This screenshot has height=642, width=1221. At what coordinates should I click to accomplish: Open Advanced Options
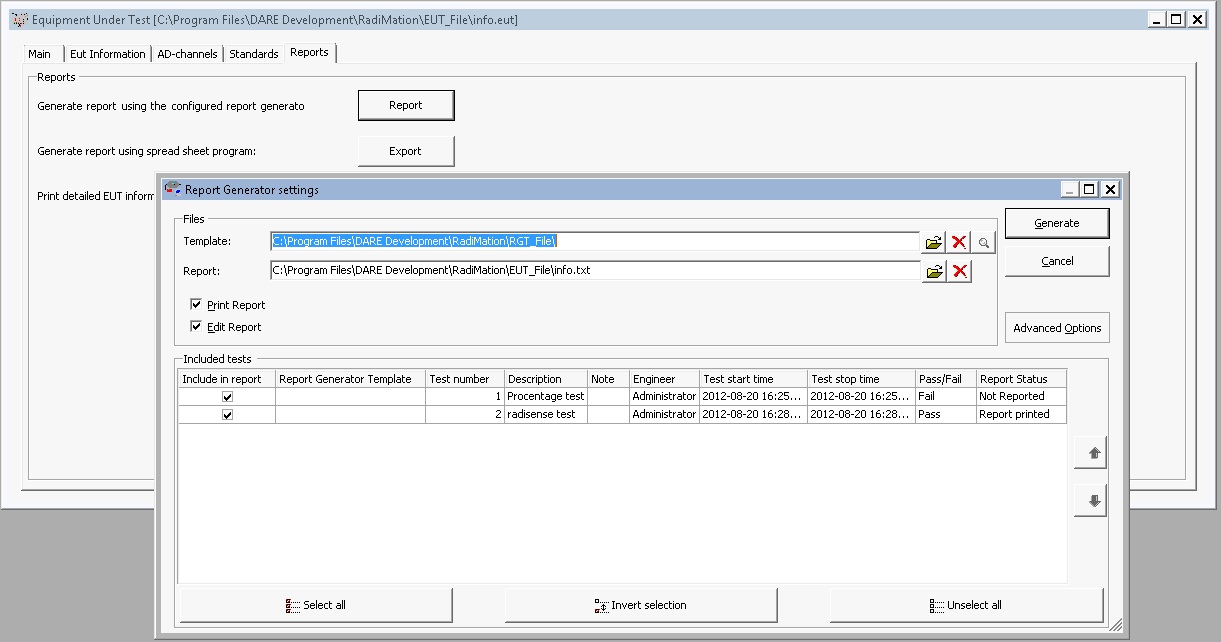[x=1056, y=328]
